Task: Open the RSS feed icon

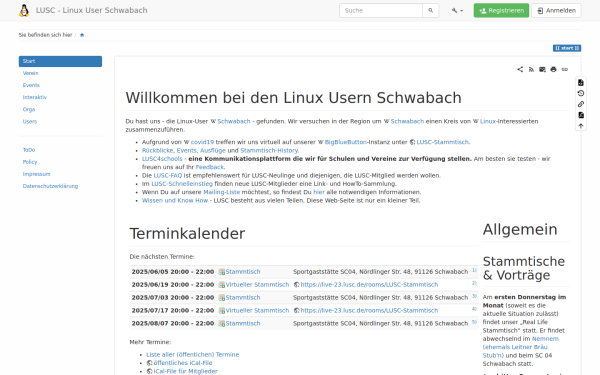Action: click(531, 69)
